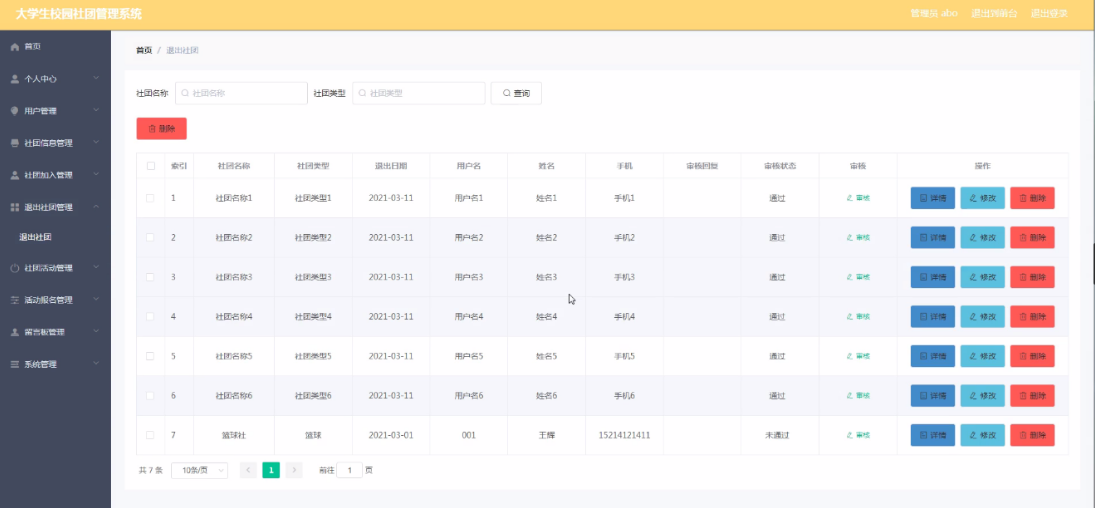Click the phone number 15214121411 cell
Viewport: 1095px width, 508px height.
coord(624,435)
